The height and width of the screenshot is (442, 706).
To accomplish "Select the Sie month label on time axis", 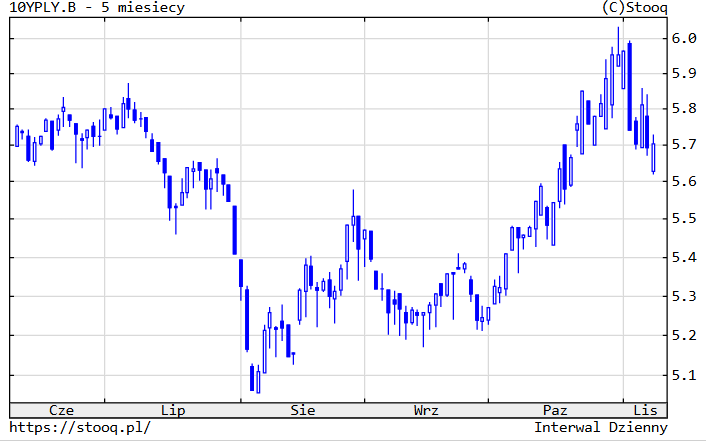I will (302, 410).
